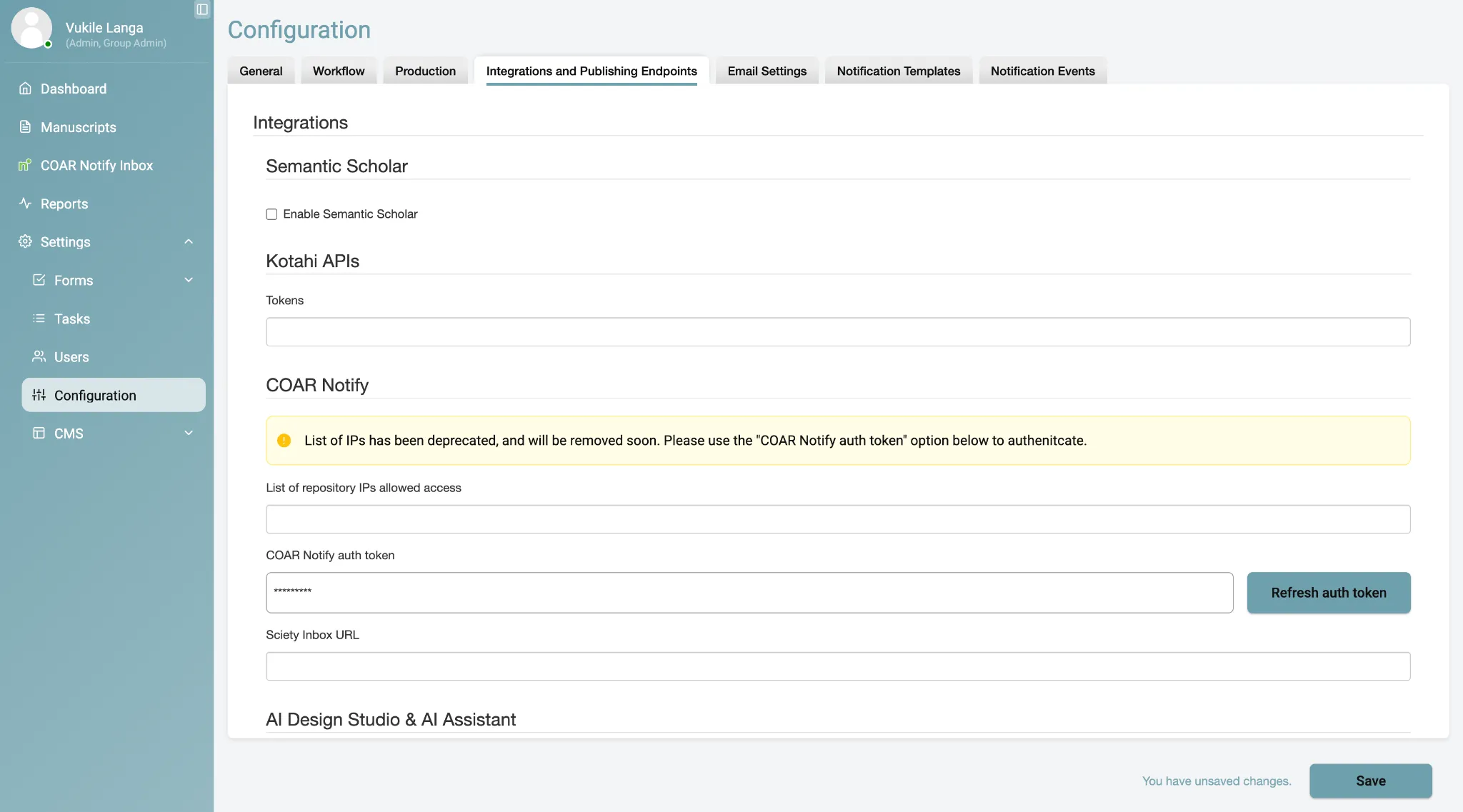Click the Forms checkbox-edit icon
Viewport: 1463px width, 812px height.
39,280
